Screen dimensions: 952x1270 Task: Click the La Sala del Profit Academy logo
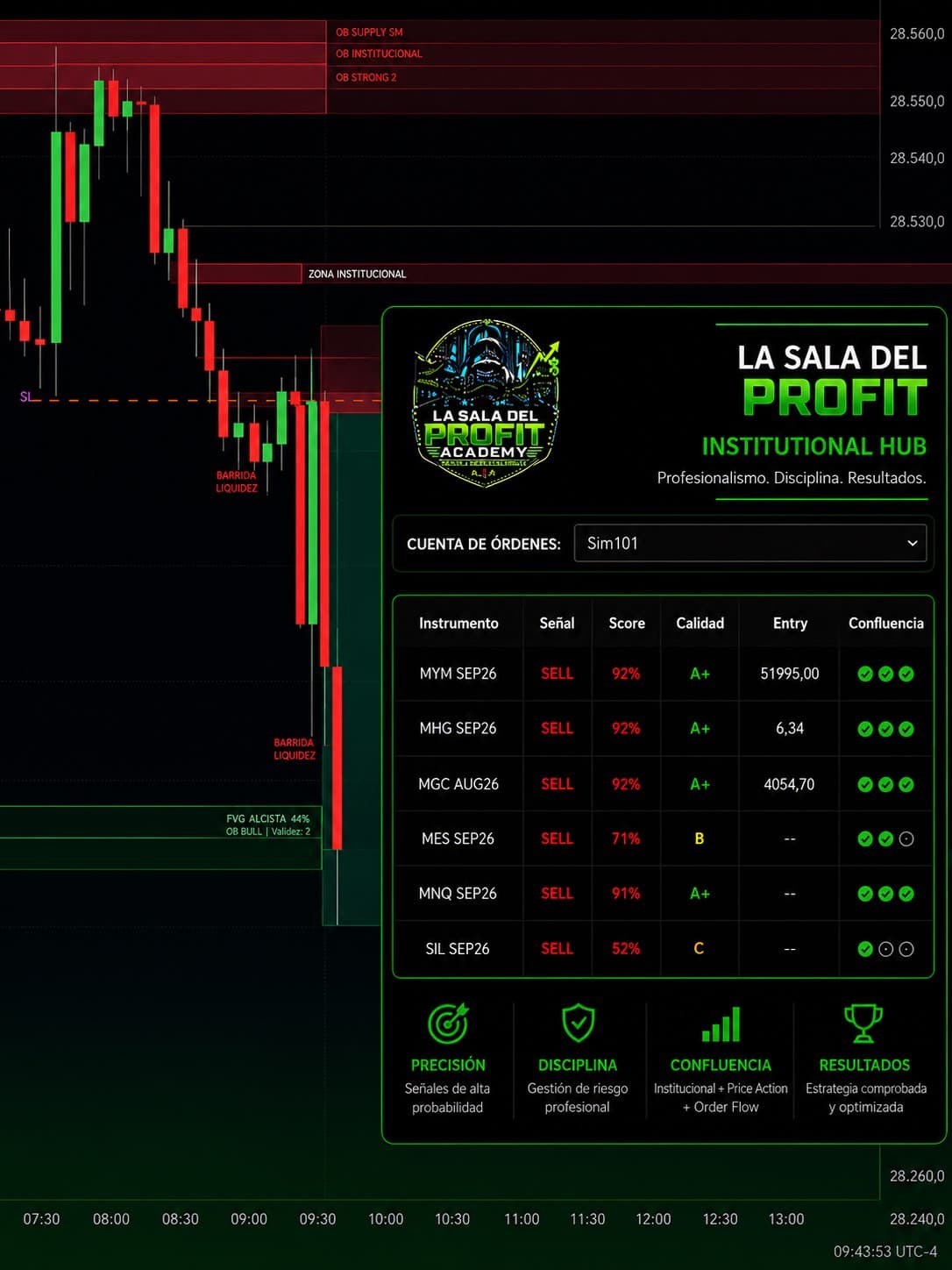coord(485,403)
